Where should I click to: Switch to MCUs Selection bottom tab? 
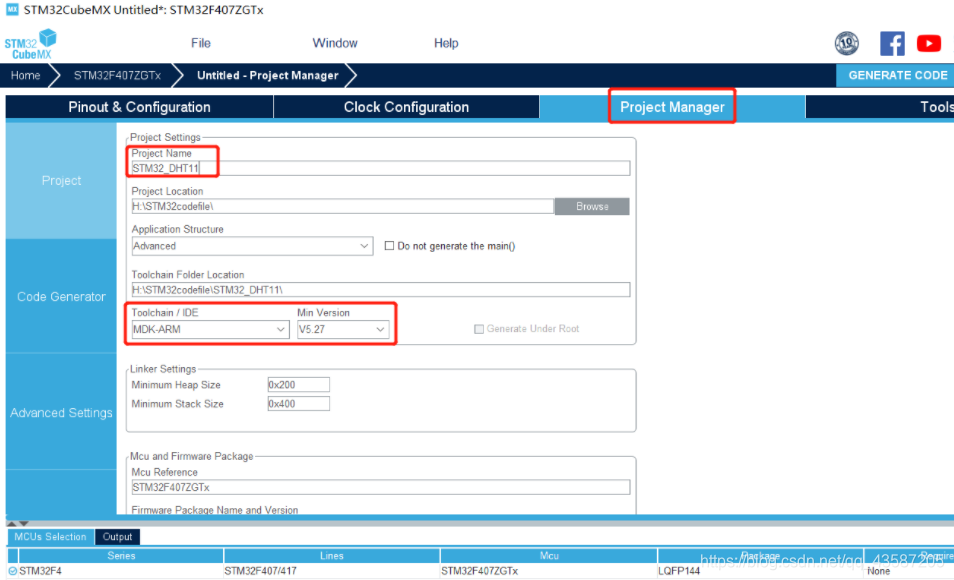50,537
